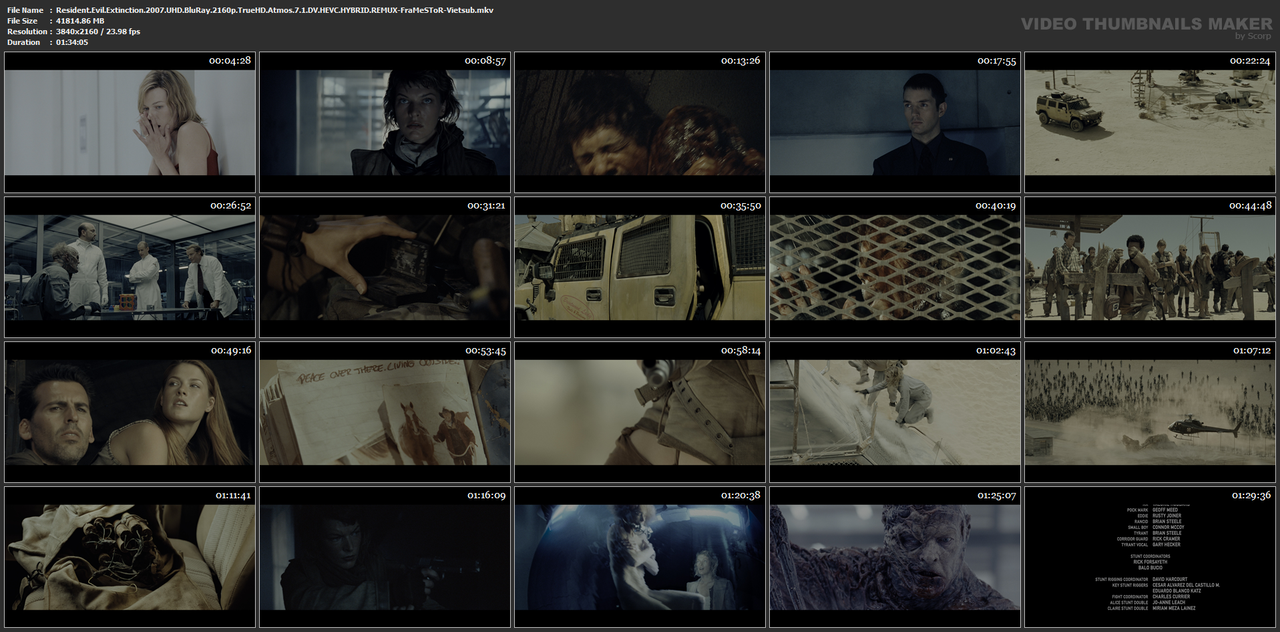This screenshot has height=632, width=1280.
Task: Click the notebook drawing thumbnail at 00:53:45
Action: pyautogui.click(x=385, y=412)
